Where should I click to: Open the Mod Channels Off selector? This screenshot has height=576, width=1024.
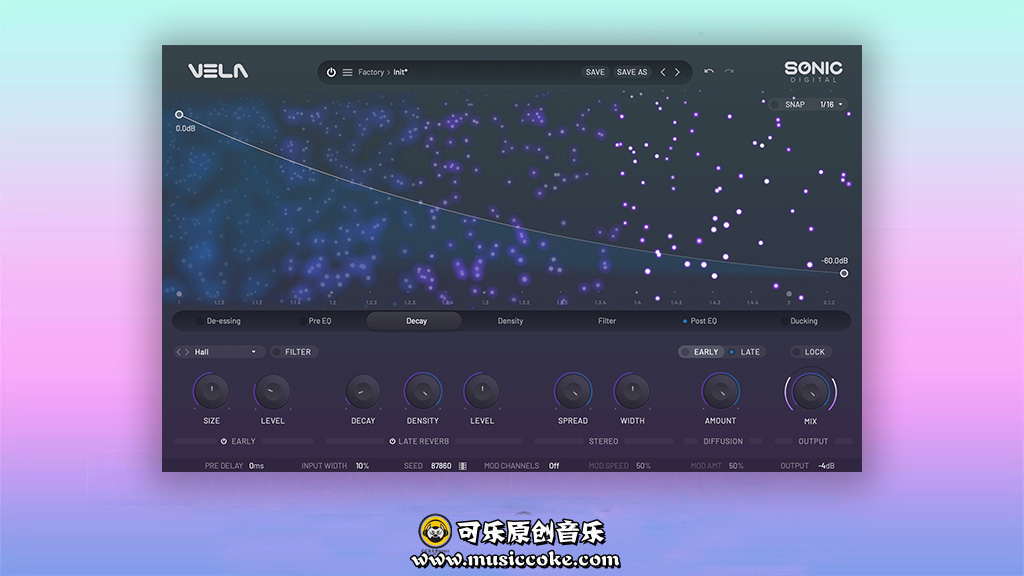pyautogui.click(x=553, y=466)
